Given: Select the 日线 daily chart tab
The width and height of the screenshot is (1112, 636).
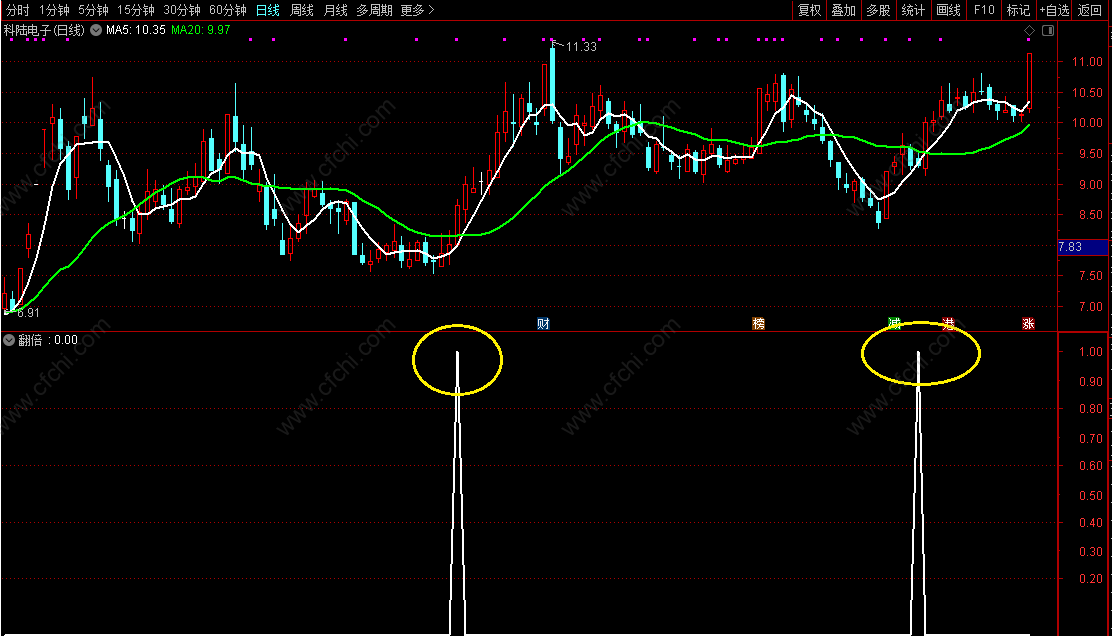Looking at the screenshot, I should (267, 10).
